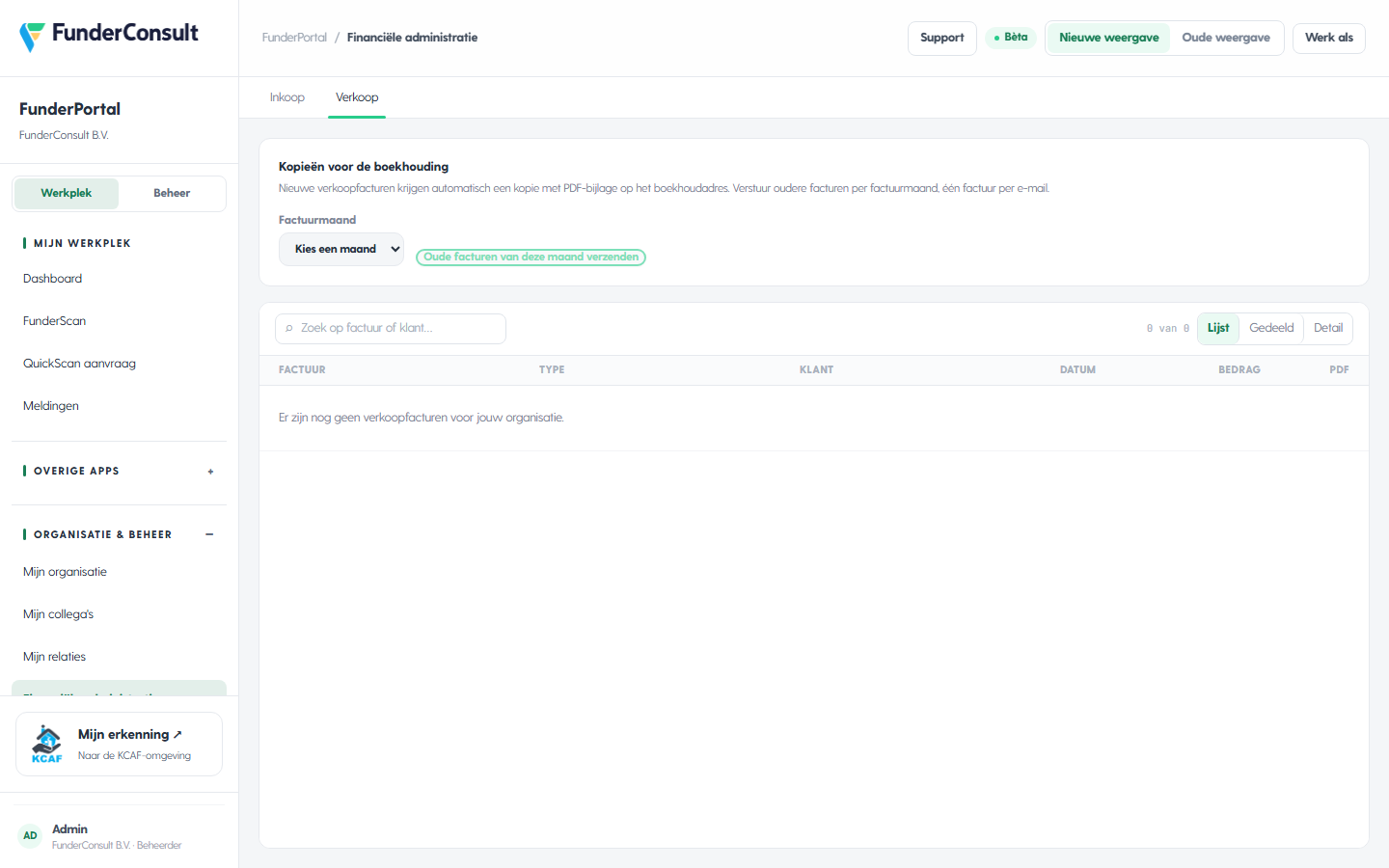Switch to Oude weergave

[x=1226, y=38]
